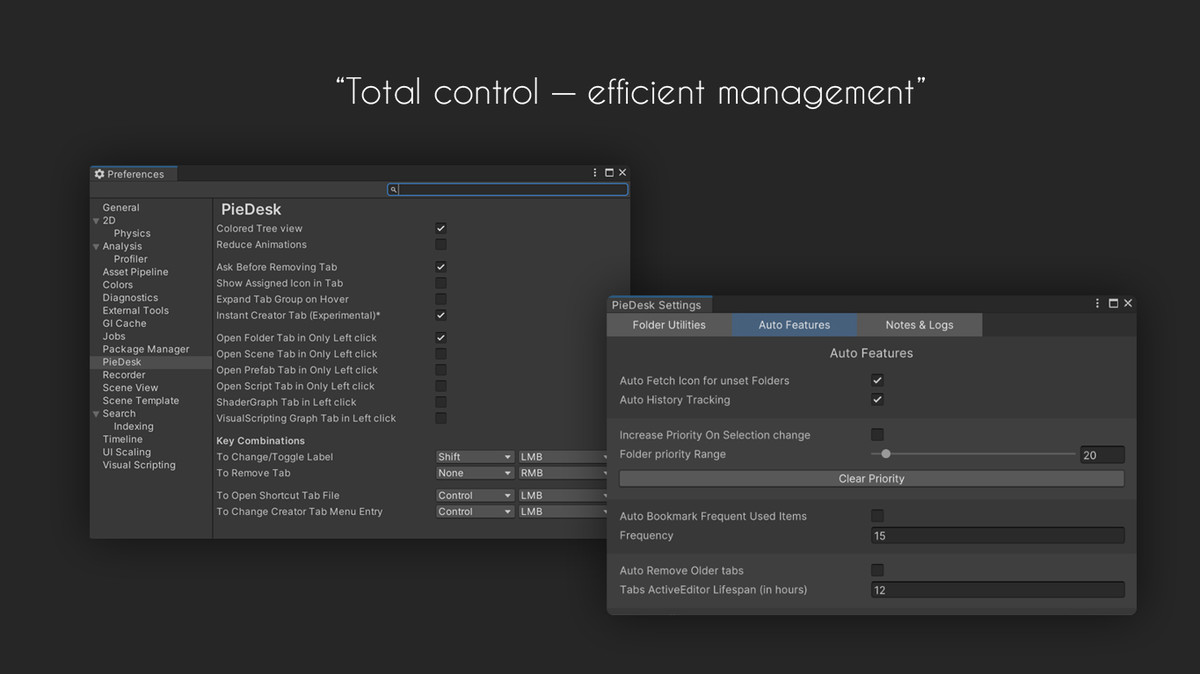
Task: Enable Open Scene Tab in Only Left click
Action: click(x=441, y=354)
